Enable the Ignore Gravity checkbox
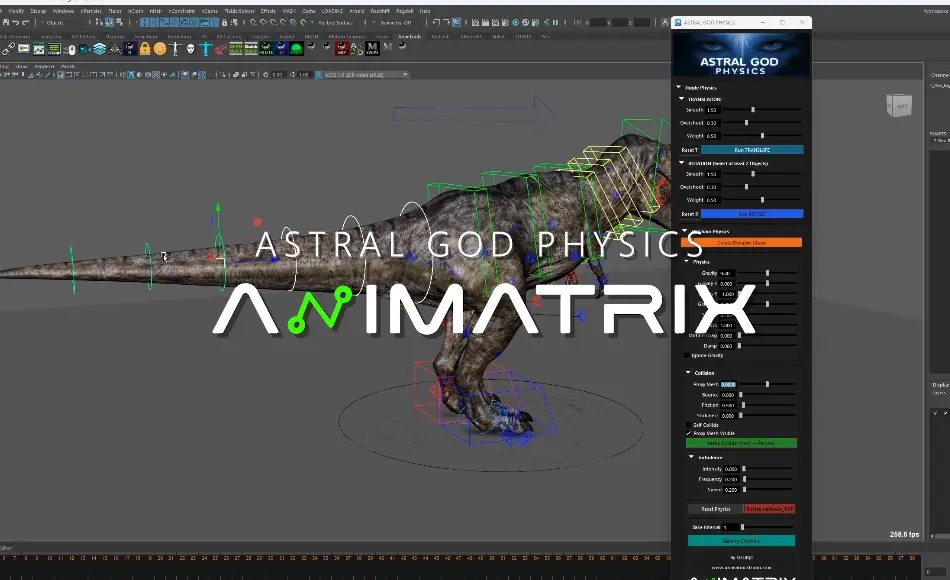950x580 pixels. 687,356
